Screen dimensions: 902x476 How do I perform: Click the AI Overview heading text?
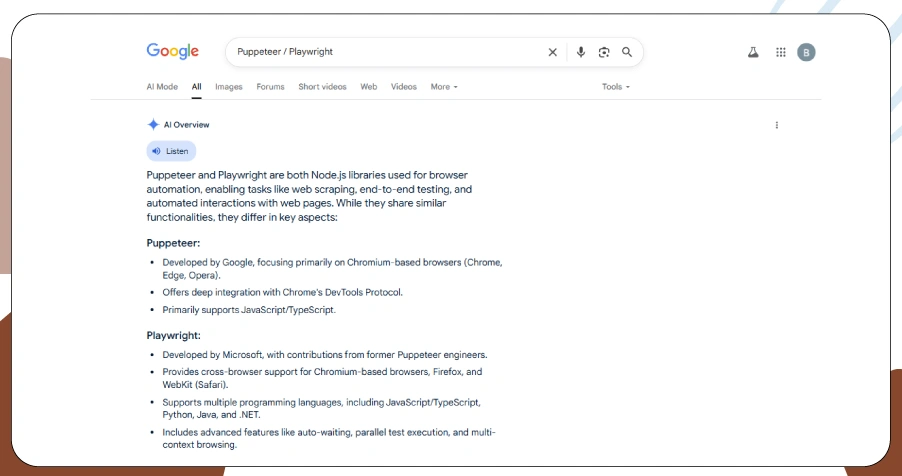[x=187, y=124]
